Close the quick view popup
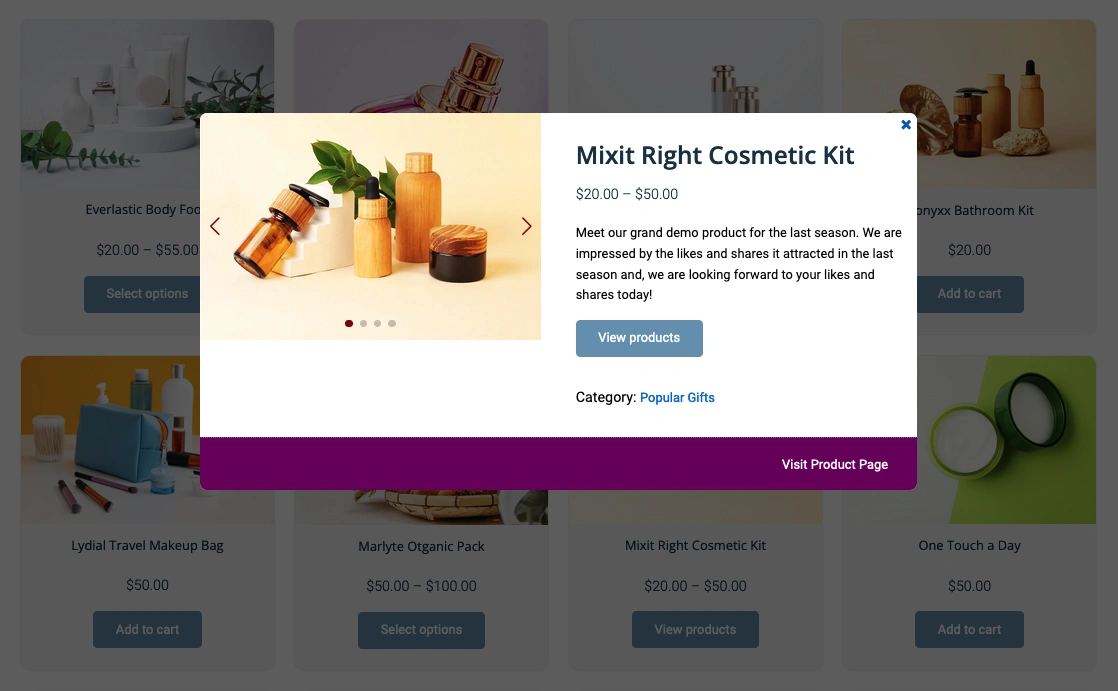Screen dimensions: 1118x691 click(906, 125)
